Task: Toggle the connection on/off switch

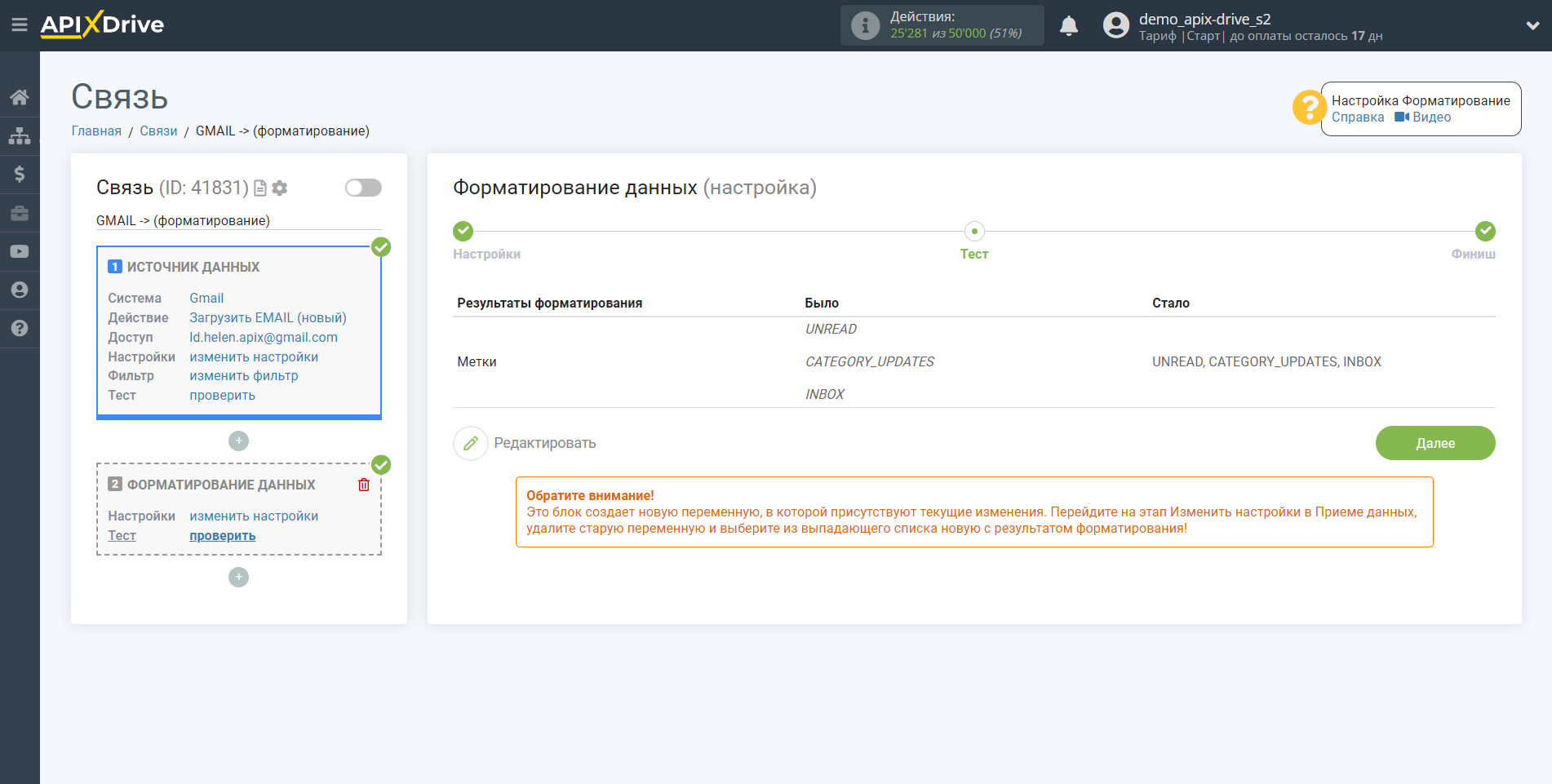Action: tap(363, 188)
